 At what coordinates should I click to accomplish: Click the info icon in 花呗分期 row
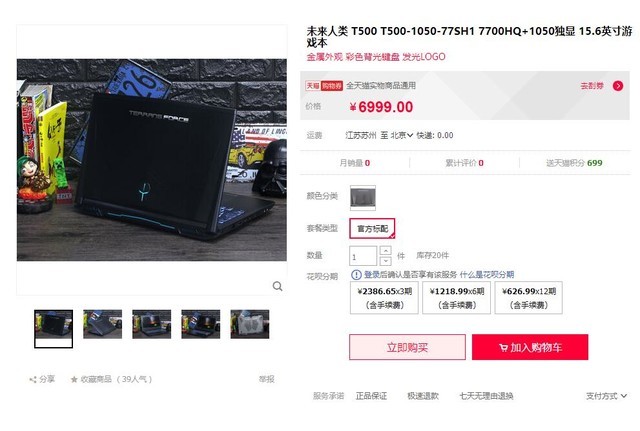tap(356, 275)
